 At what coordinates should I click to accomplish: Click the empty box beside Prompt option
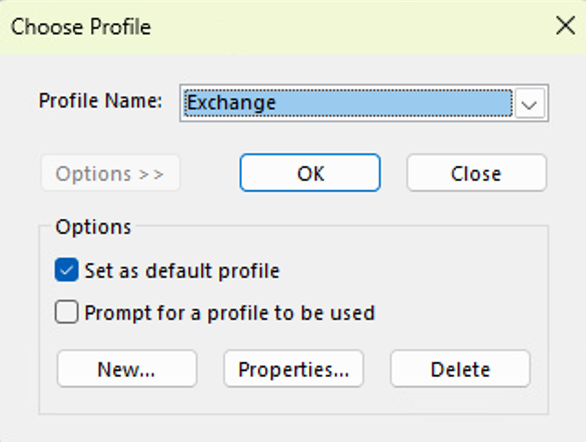[67, 312]
